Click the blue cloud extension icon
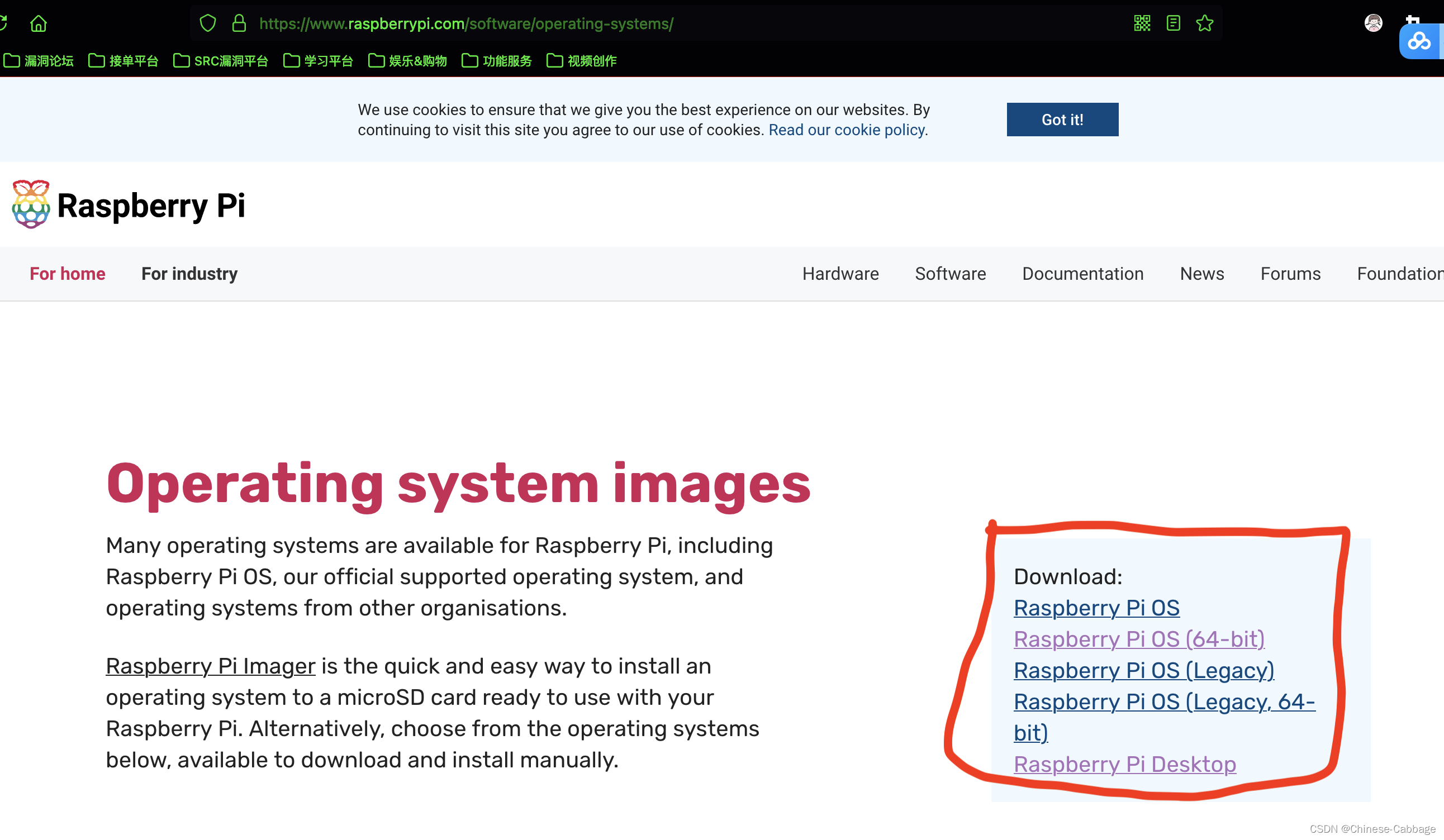This screenshot has height=840, width=1444. pos(1419,41)
